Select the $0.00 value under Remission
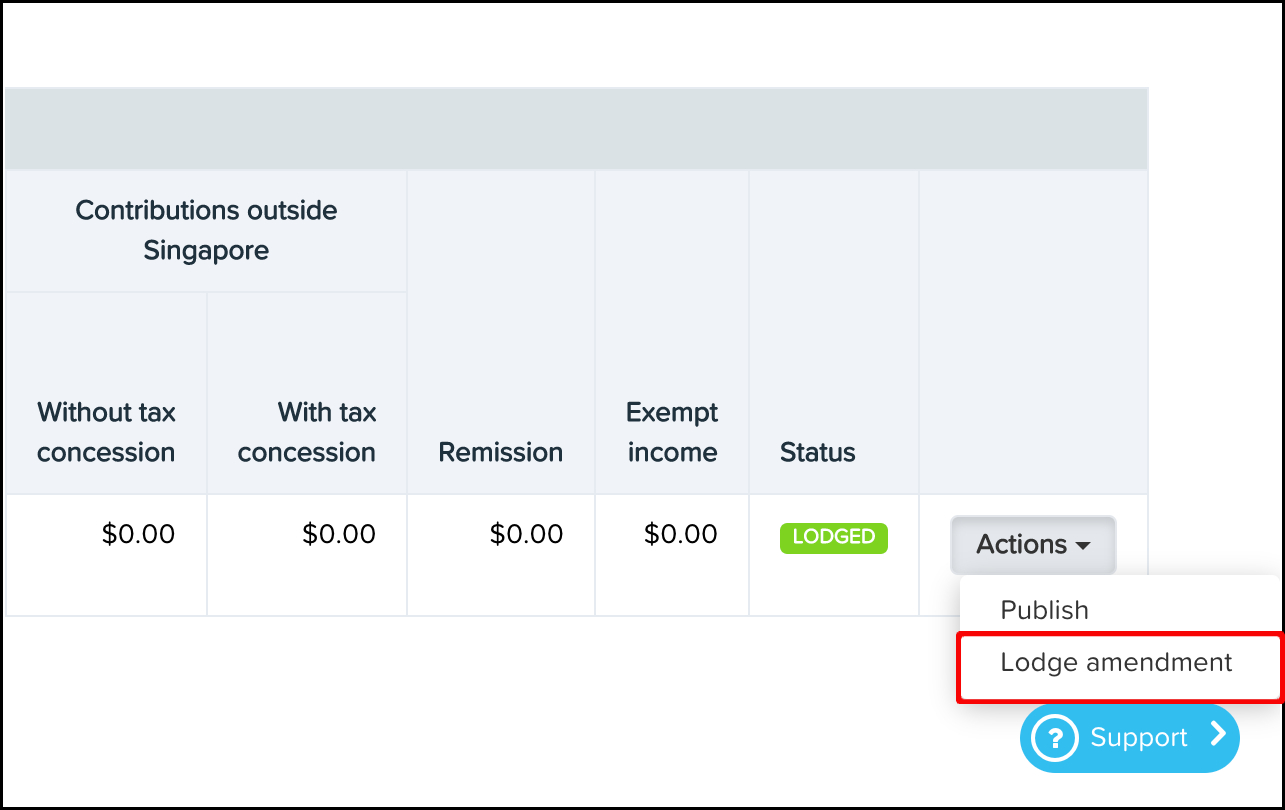 click(526, 534)
